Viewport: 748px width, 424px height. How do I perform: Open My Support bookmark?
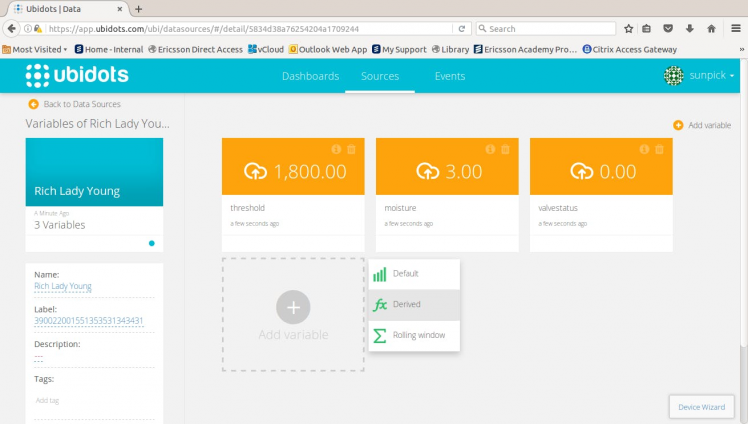coord(399,49)
